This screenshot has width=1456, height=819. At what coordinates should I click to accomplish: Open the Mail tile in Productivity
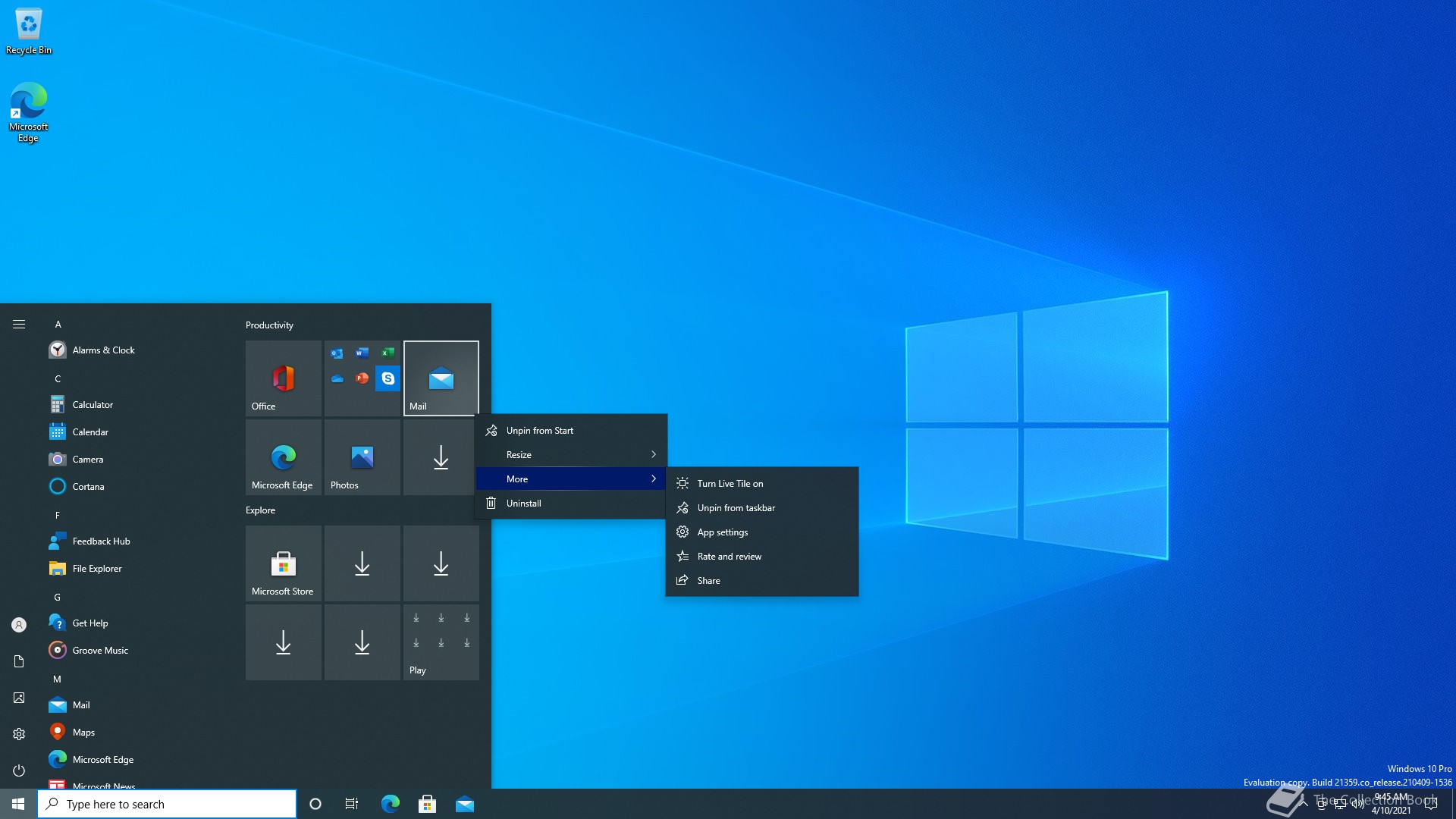(x=441, y=378)
